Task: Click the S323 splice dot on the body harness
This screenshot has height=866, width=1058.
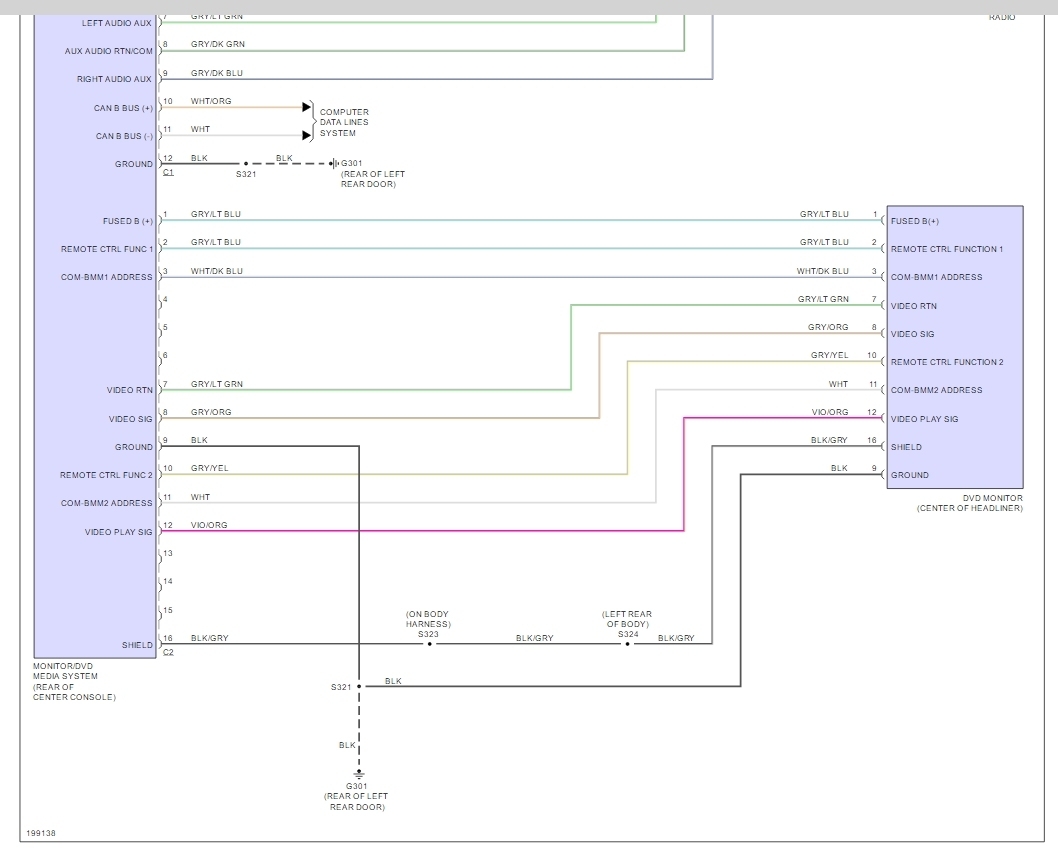Action: [430, 644]
